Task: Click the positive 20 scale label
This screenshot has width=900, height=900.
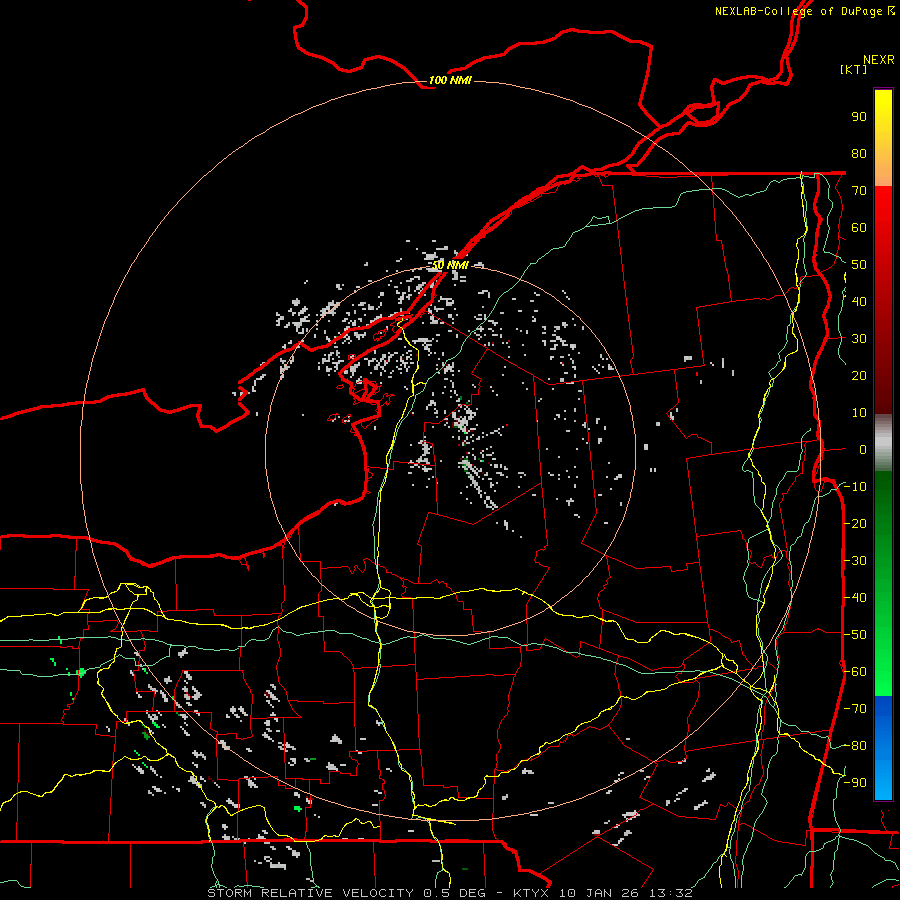Action: [859, 376]
